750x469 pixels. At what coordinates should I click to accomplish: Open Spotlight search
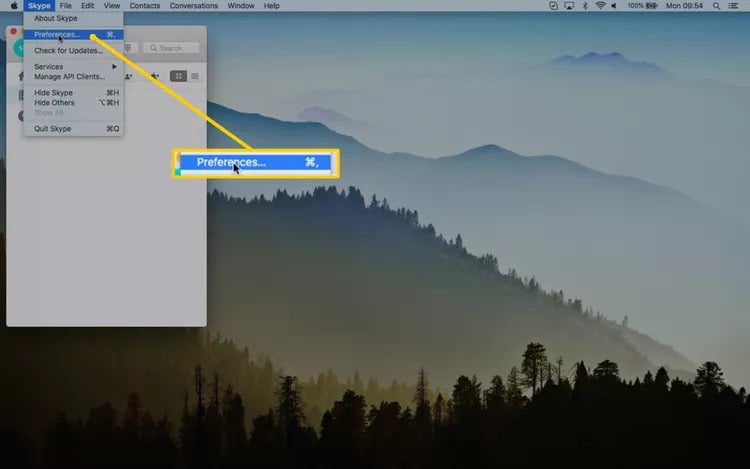pos(716,6)
